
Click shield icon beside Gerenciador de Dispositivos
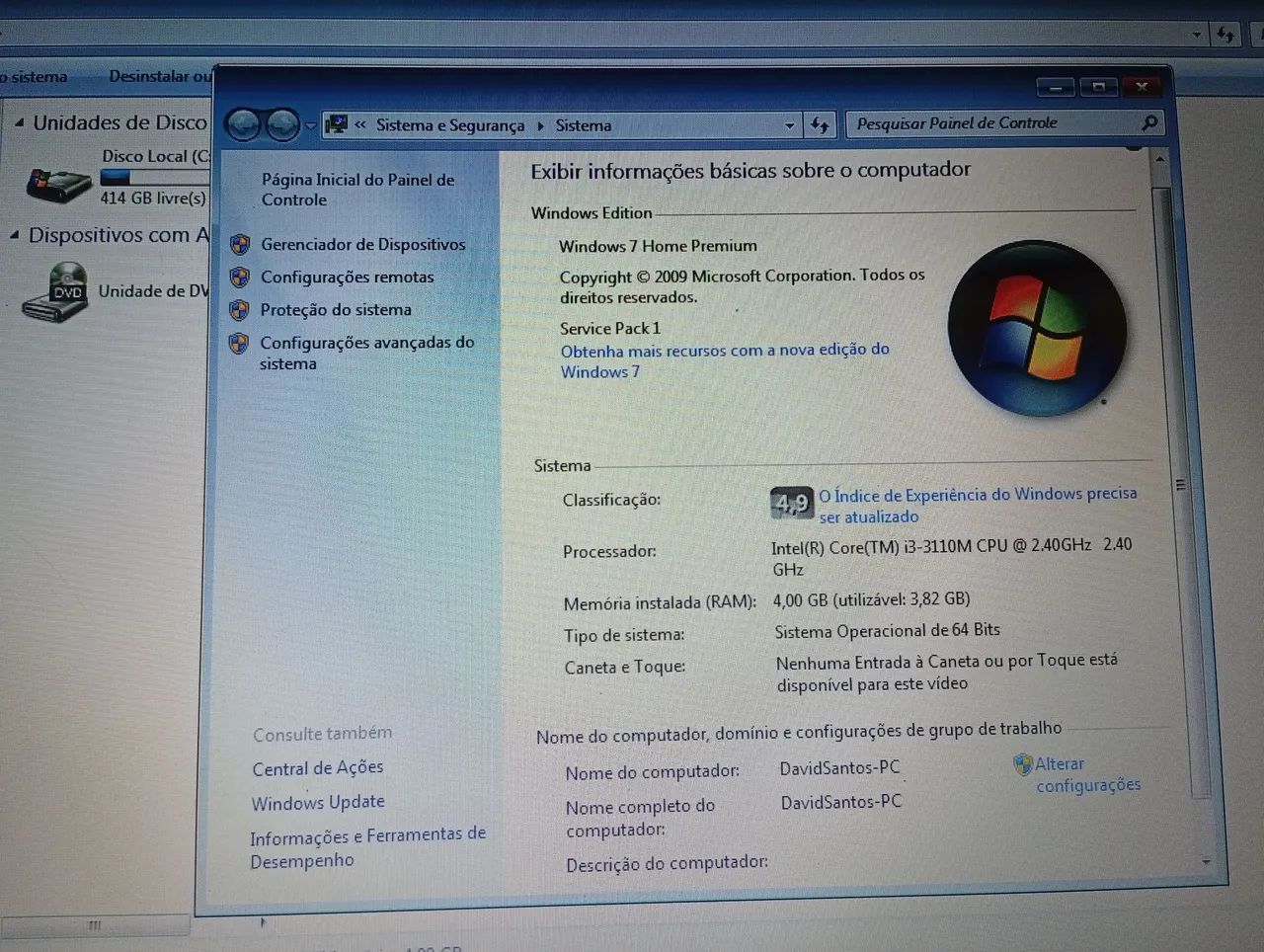pos(239,245)
